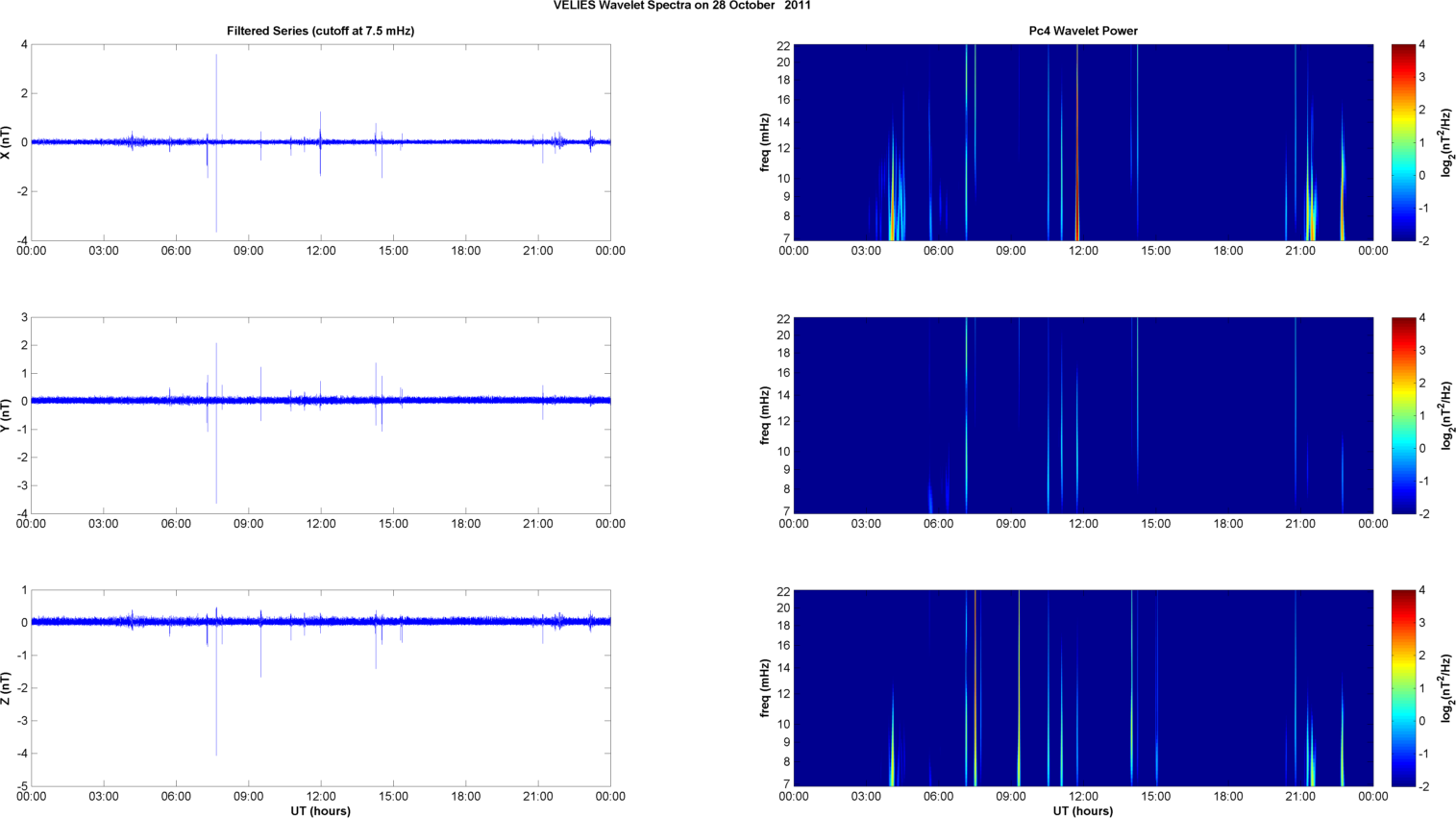Click the large downward spike in Z series plot
The height and width of the screenshot is (818, 1456).
(216, 711)
